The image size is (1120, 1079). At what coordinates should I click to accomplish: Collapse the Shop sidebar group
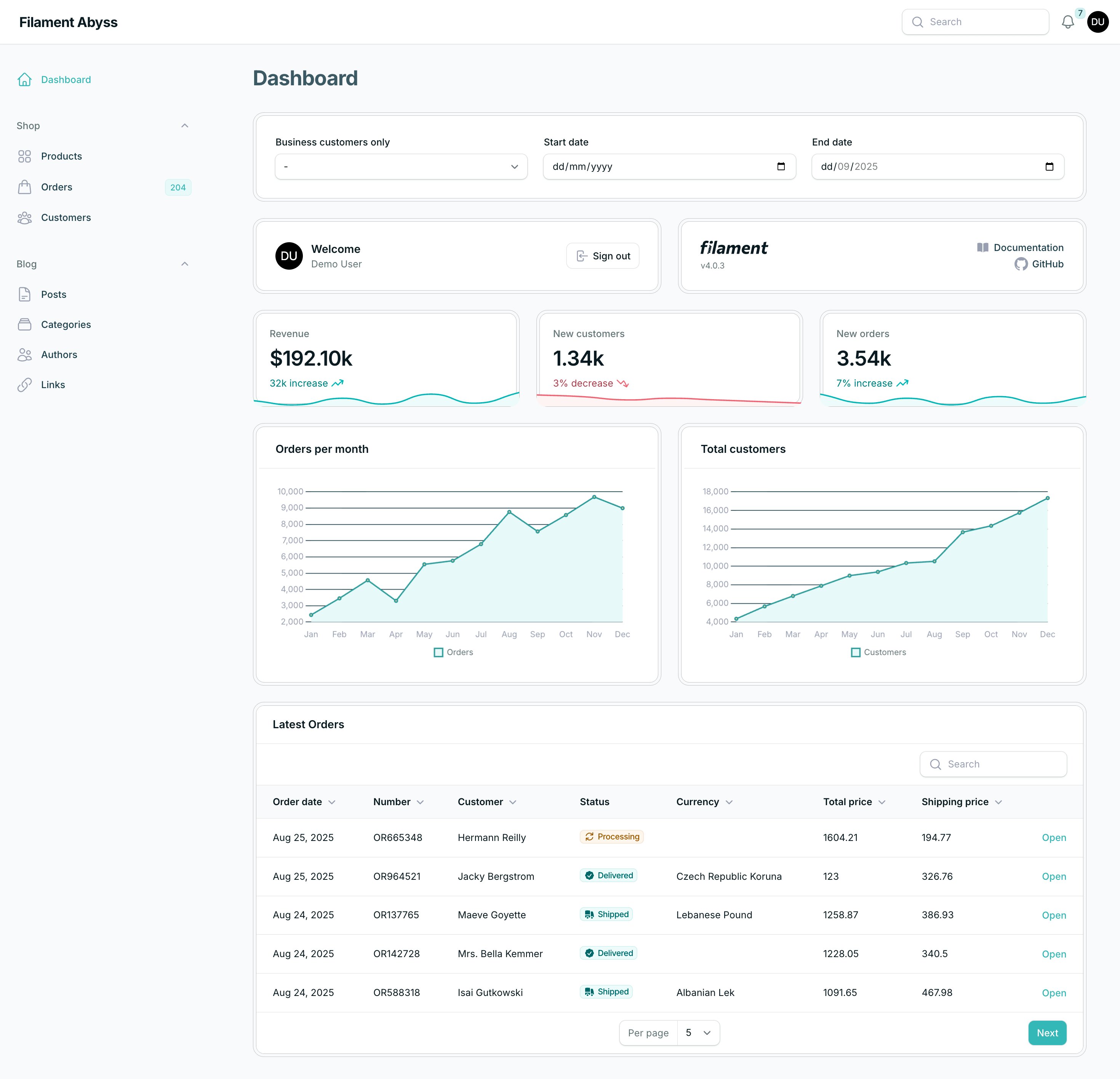[184, 126]
